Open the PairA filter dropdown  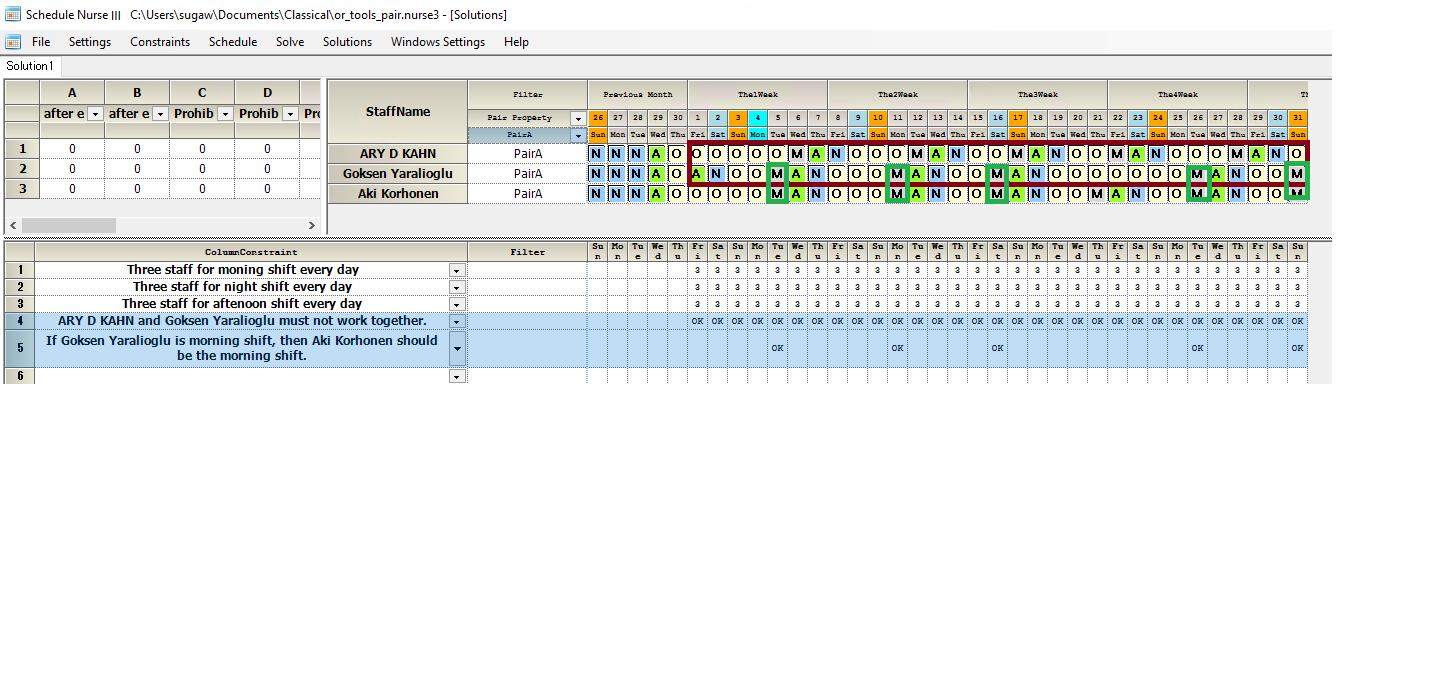[x=577, y=135]
